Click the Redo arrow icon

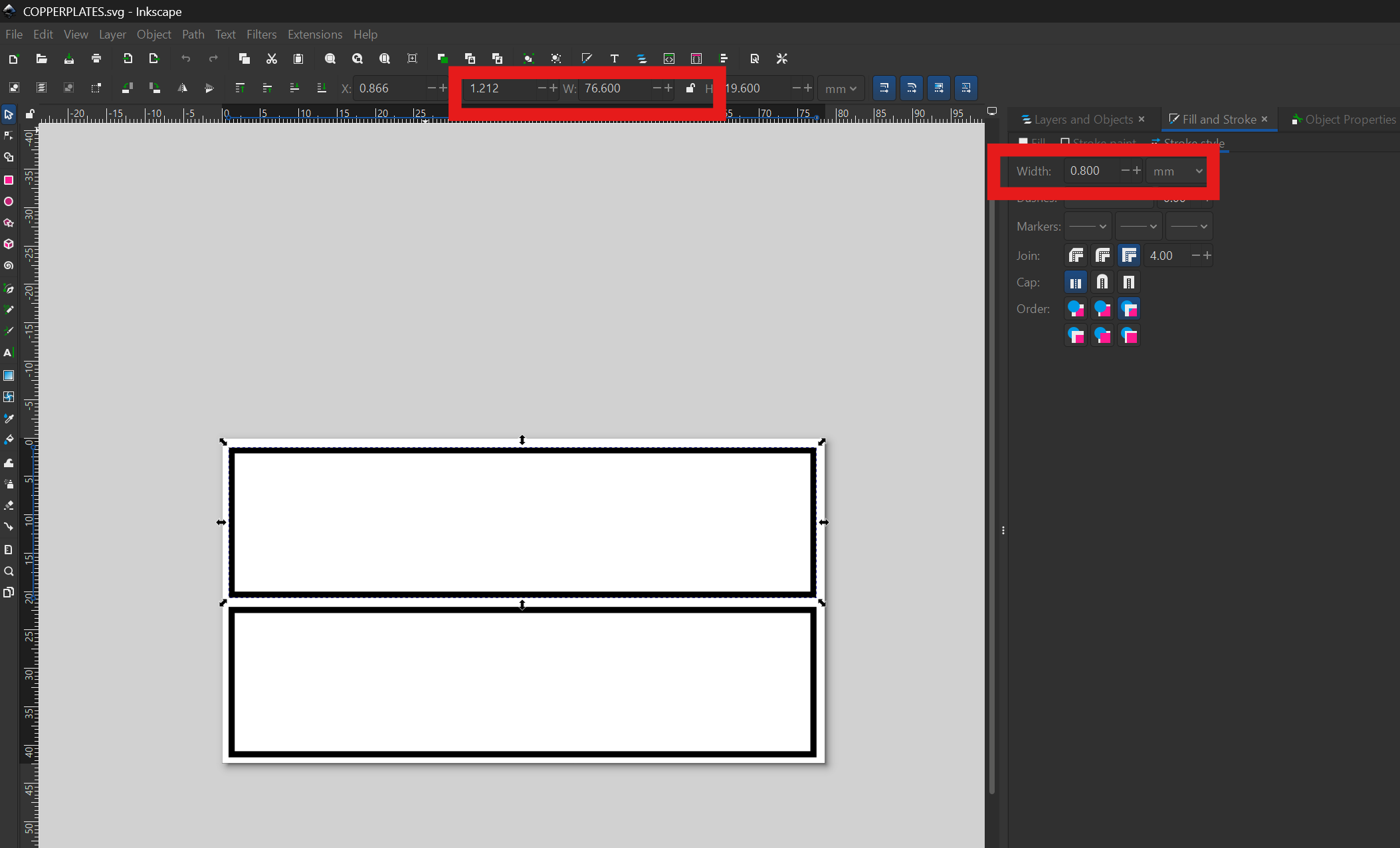pos(213,58)
